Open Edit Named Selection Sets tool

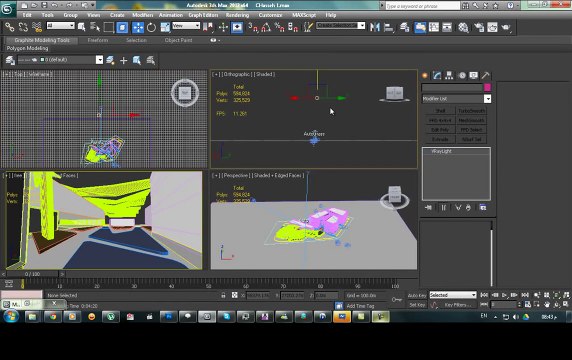[308, 27]
